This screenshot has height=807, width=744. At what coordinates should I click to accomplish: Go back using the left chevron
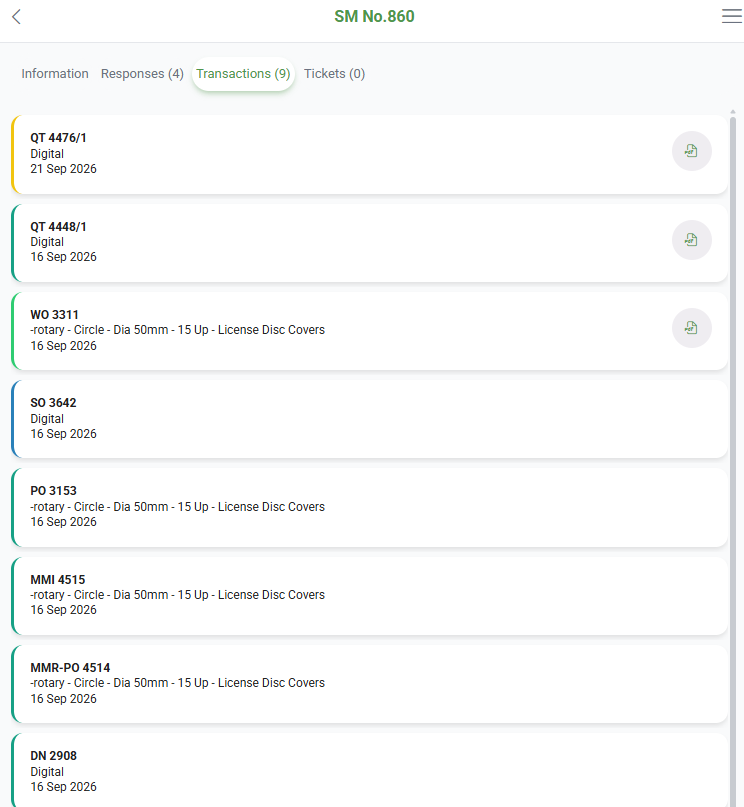coord(16,16)
